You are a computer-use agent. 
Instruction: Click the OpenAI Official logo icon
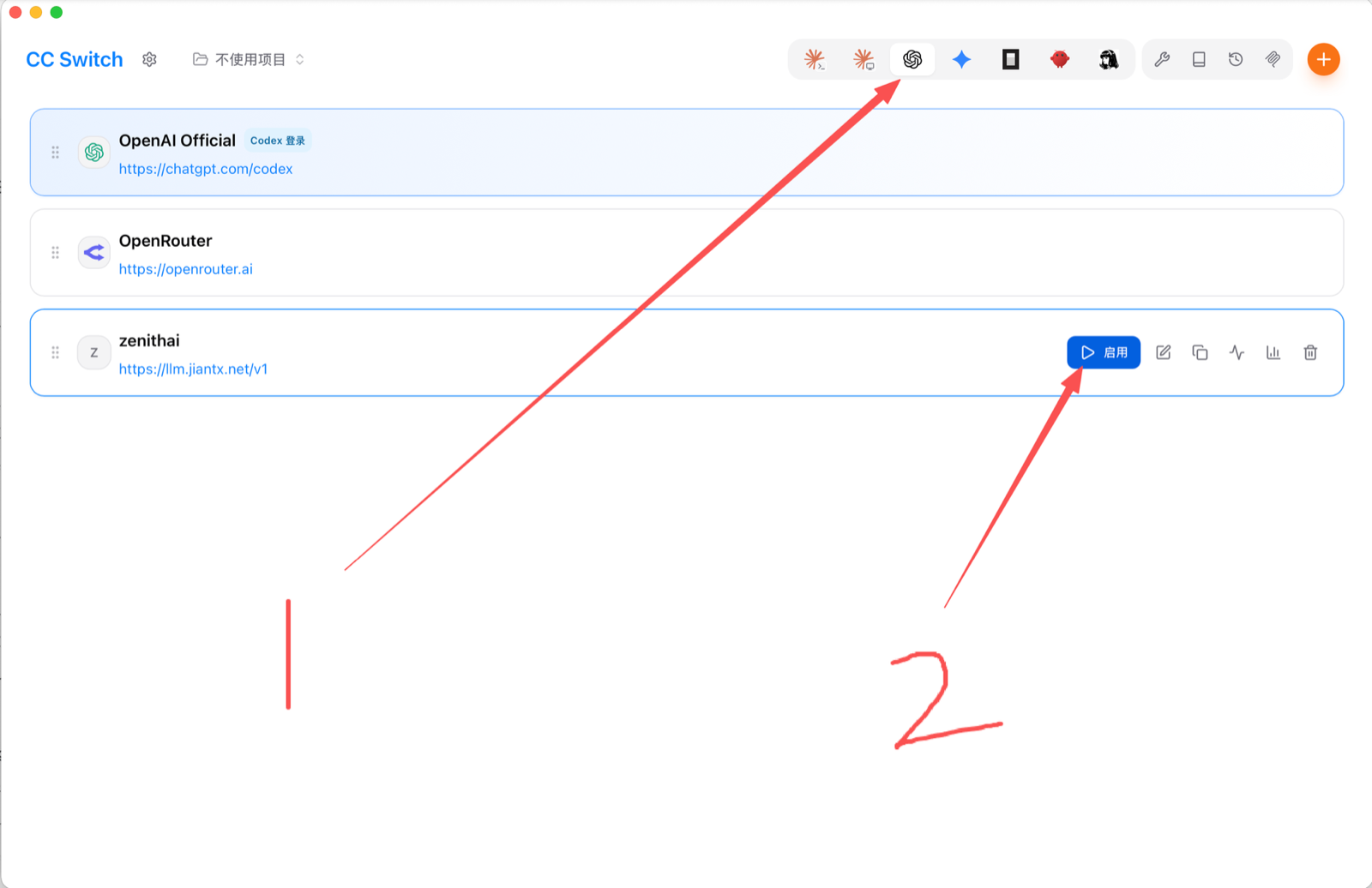[x=94, y=153]
